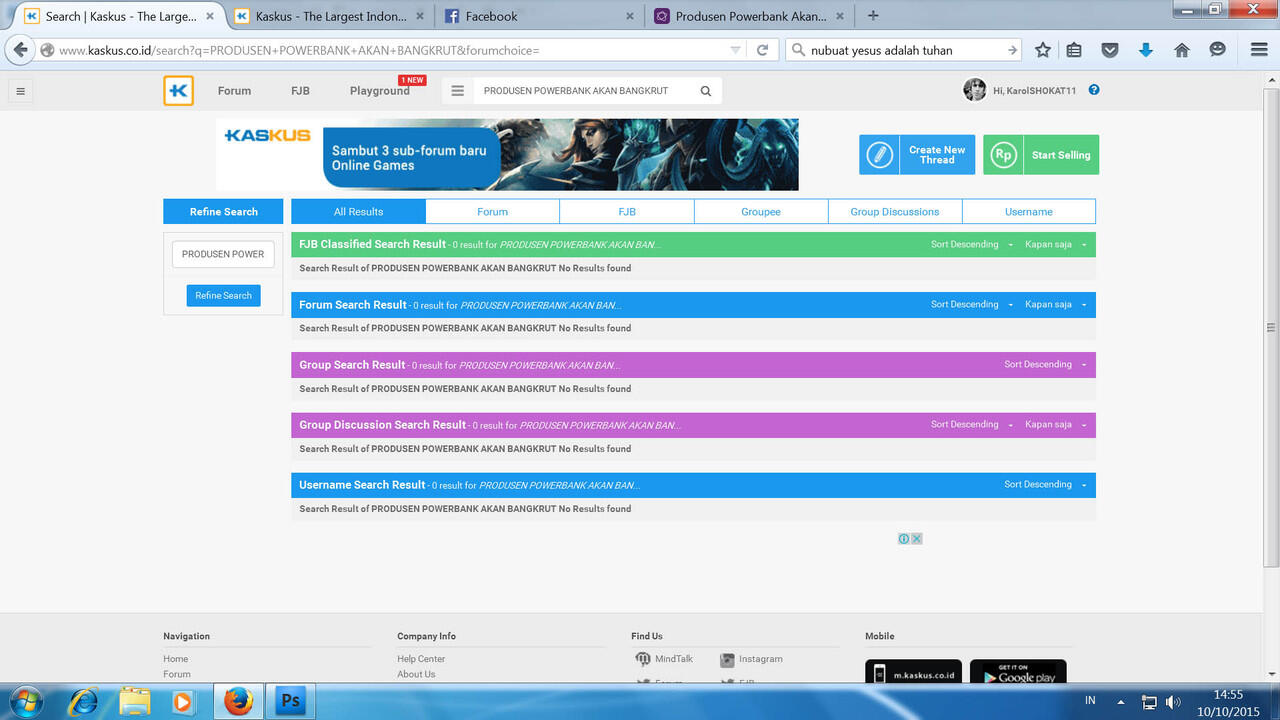Open the help question mark icon

click(1094, 90)
